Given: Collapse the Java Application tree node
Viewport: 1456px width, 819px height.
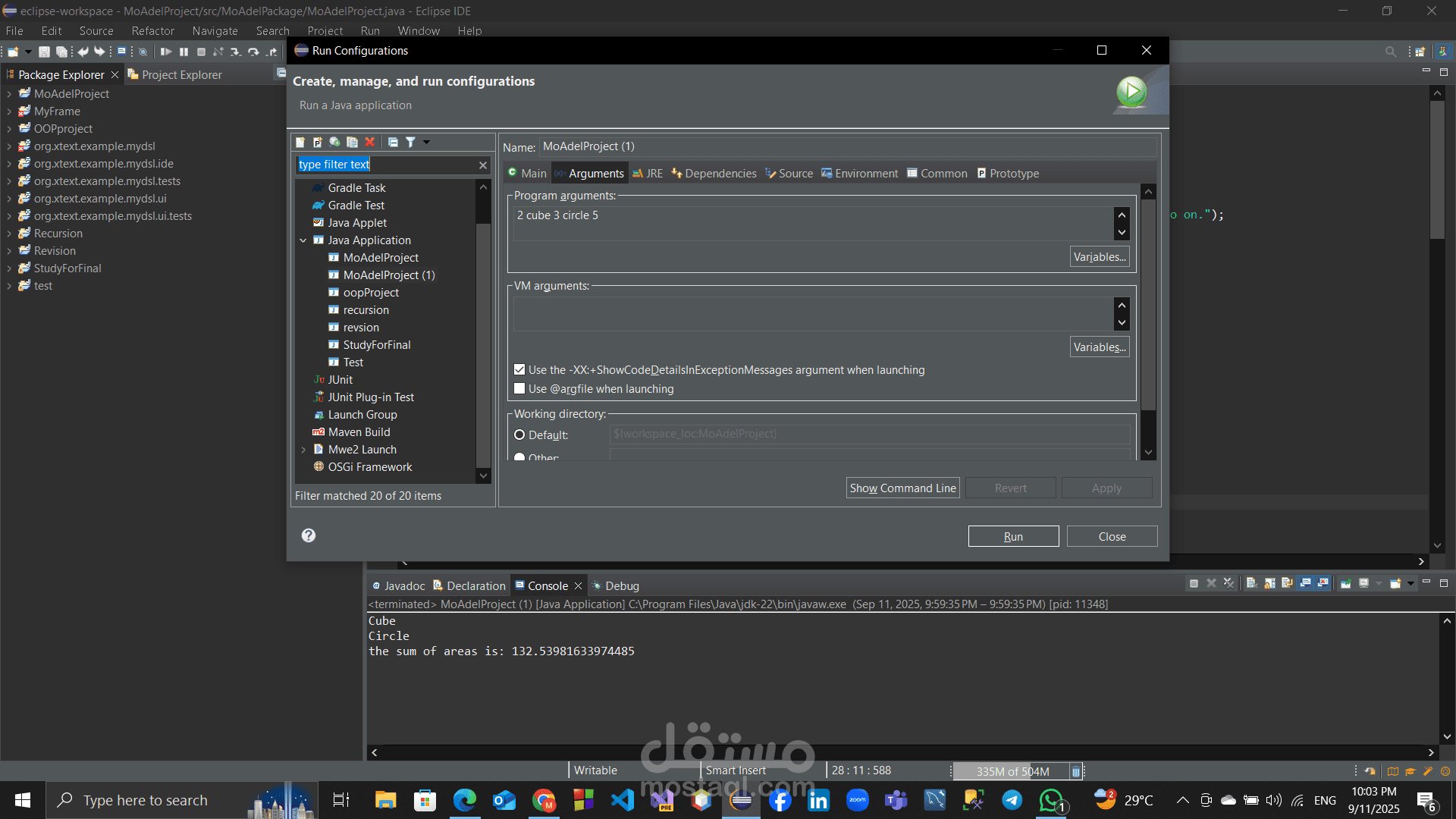Looking at the screenshot, I should [x=303, y=240].
